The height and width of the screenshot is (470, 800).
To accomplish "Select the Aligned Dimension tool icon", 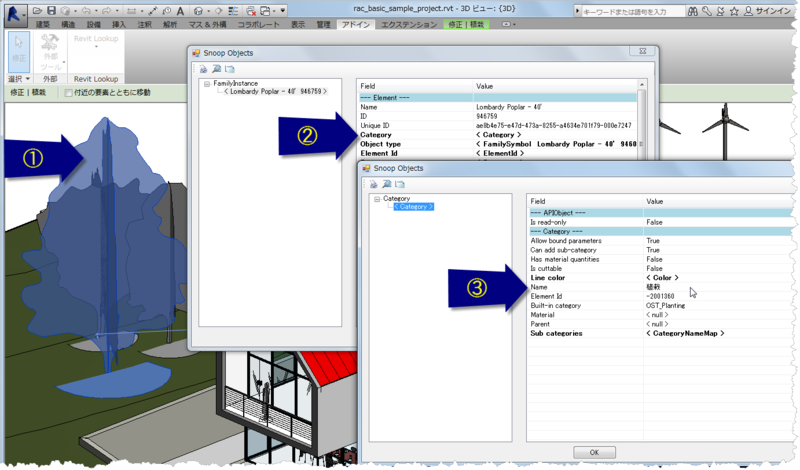I will [x=131, y=10].
